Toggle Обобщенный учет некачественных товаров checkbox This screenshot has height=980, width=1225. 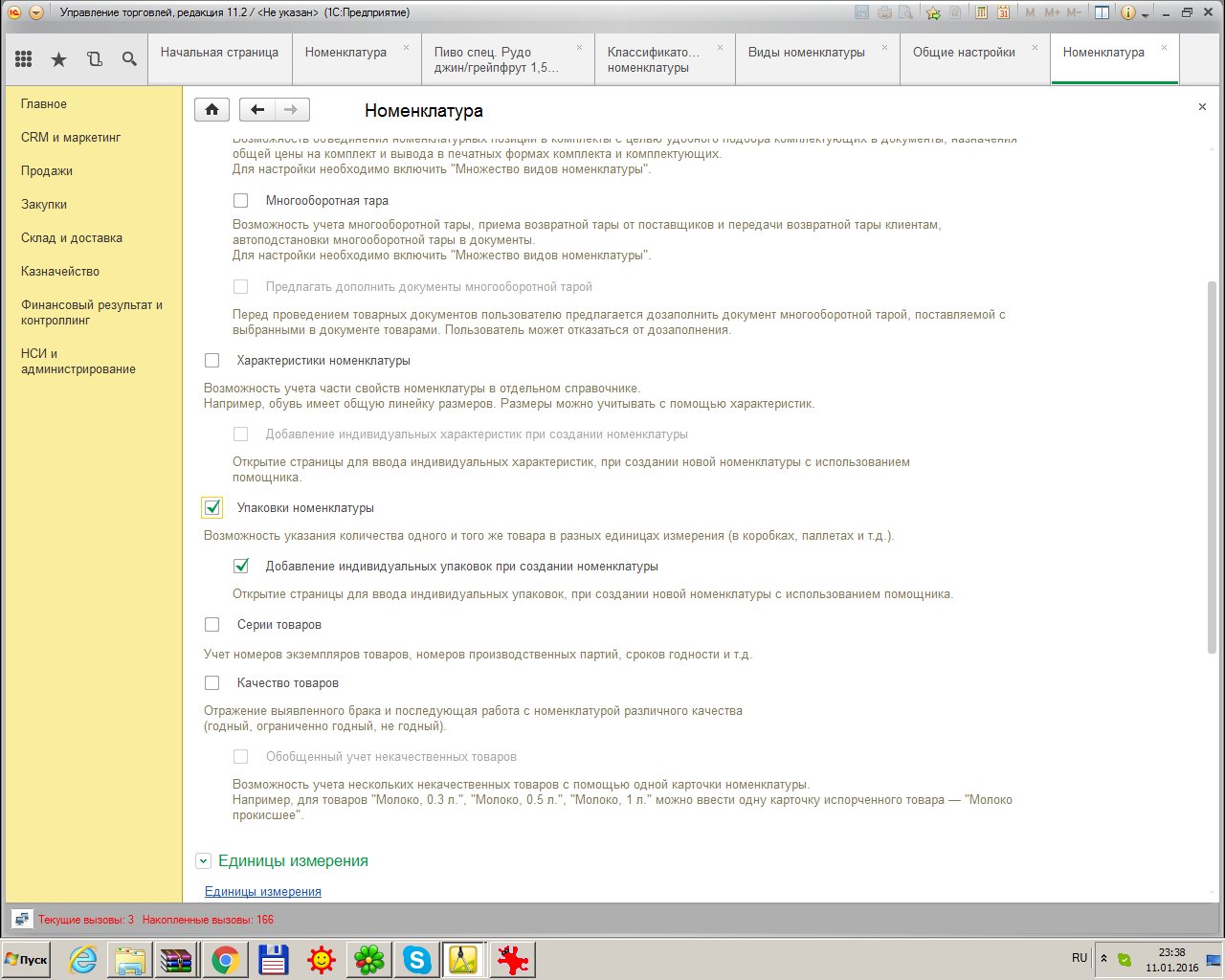coord(240,757)
